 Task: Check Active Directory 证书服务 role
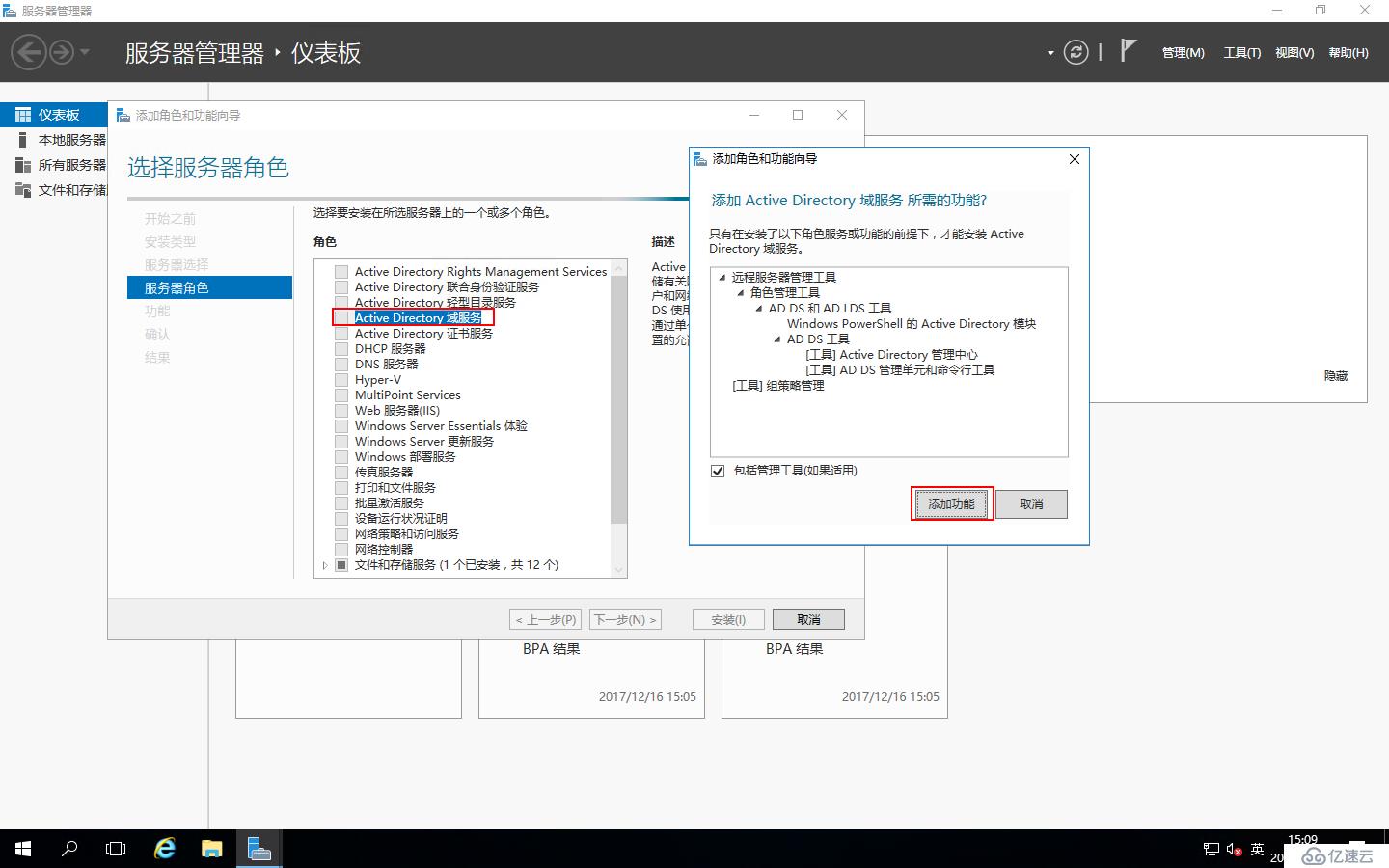[341, 334]
